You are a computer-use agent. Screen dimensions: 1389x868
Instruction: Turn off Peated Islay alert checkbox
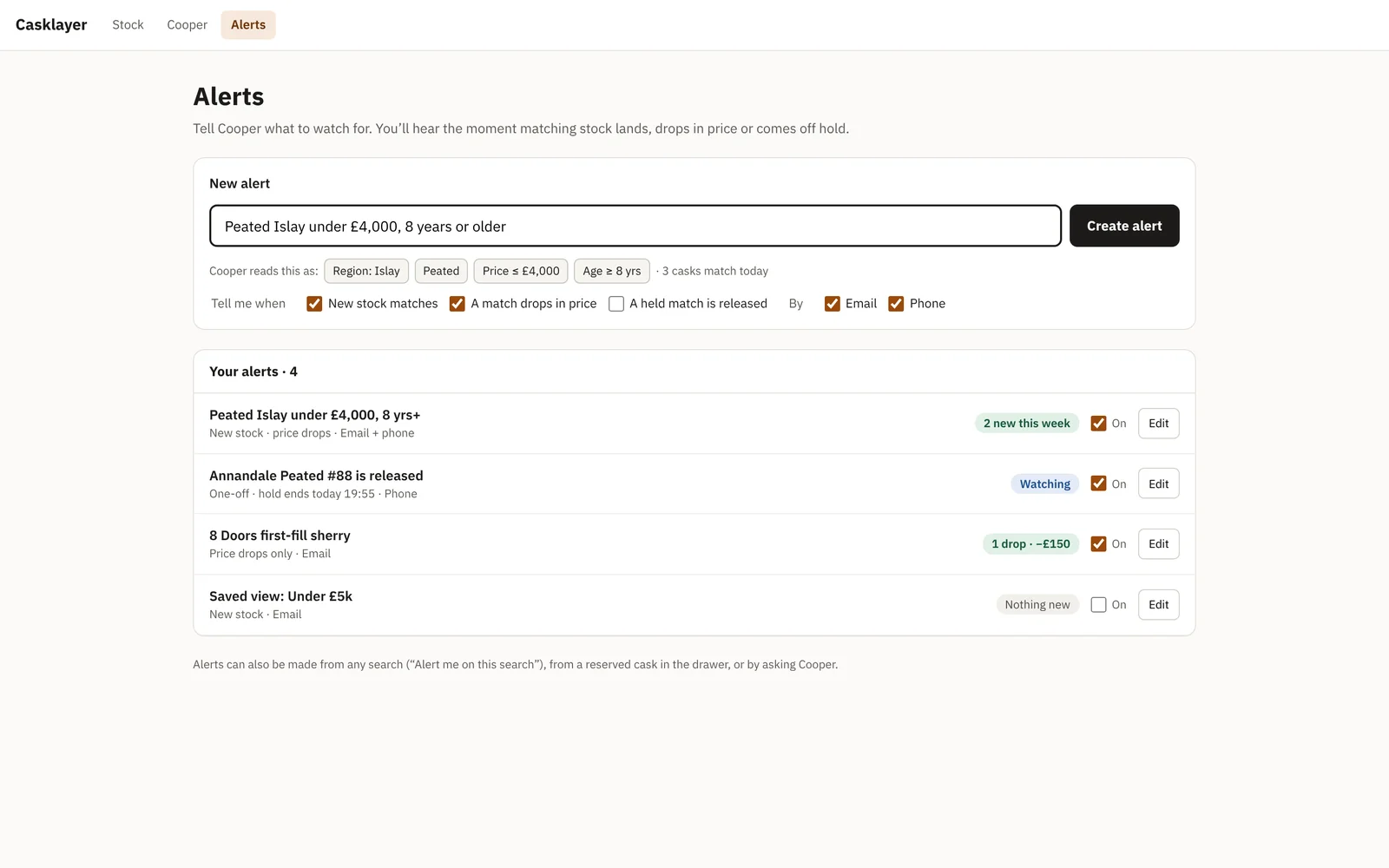[1098, 424]
